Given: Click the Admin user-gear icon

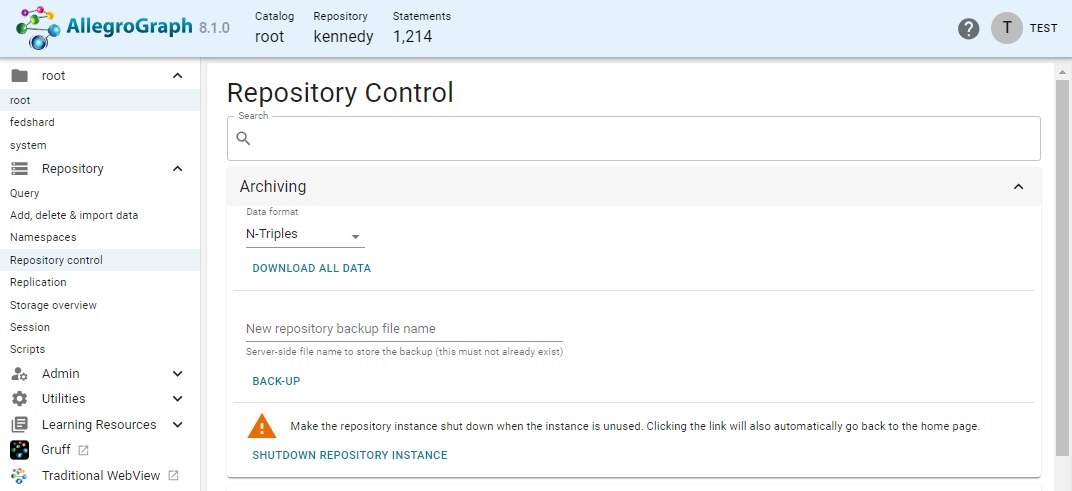Looking at the screenshot, I should 19,374.
